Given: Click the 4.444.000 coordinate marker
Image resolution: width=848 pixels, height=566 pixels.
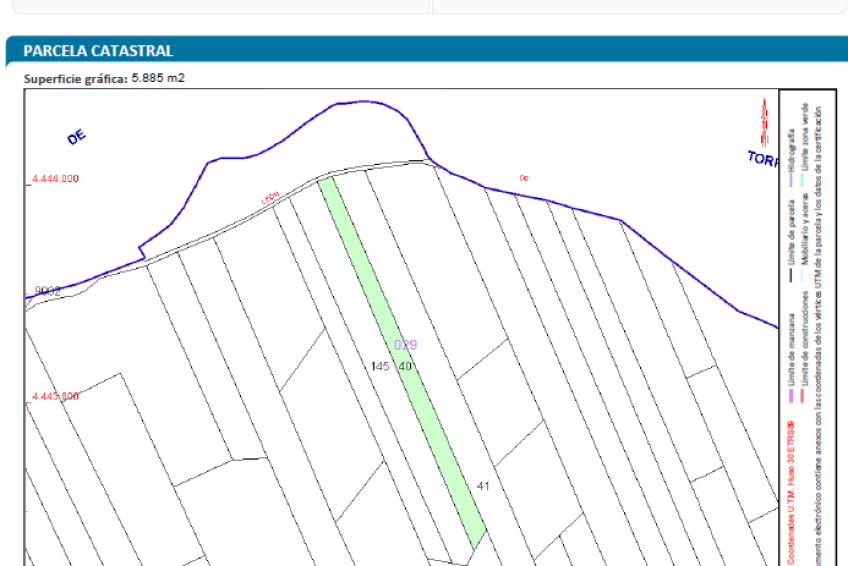Looking at the screenshot, I should point(55,179).
